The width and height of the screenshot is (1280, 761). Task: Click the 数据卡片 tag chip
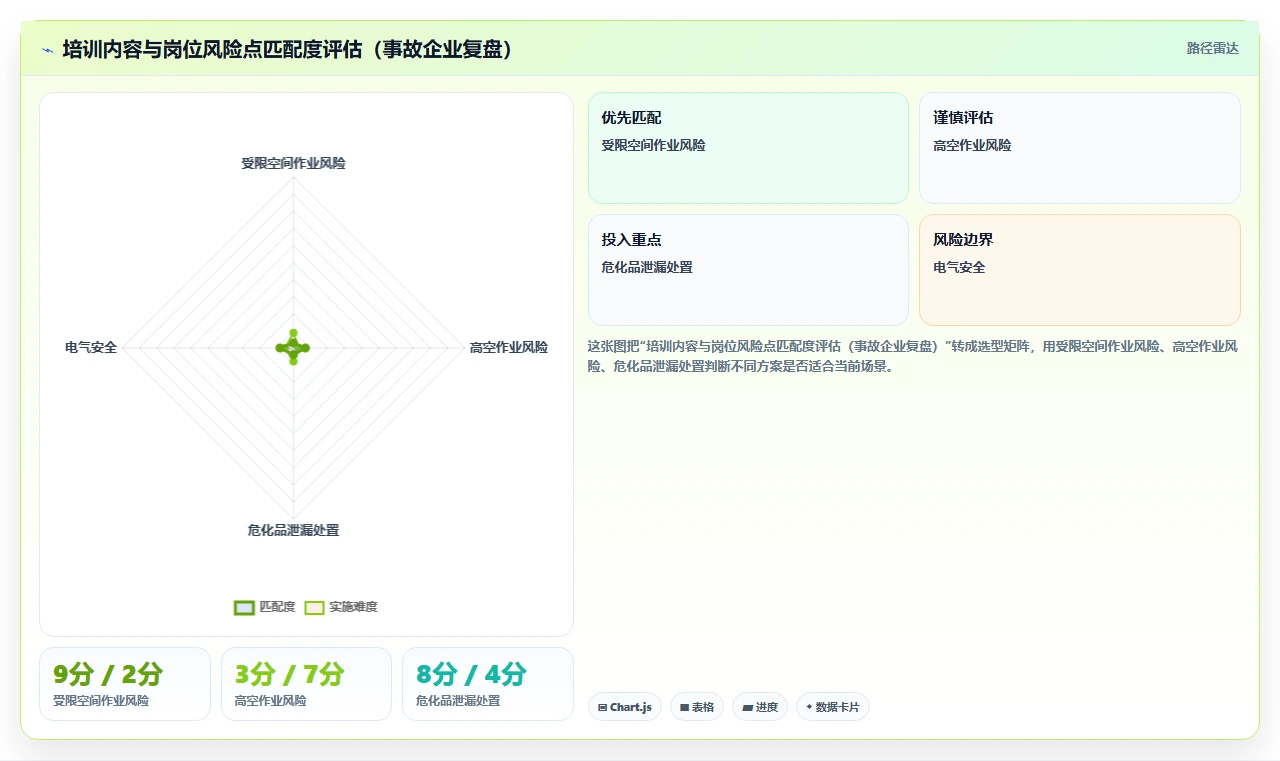tap(833, 707)
